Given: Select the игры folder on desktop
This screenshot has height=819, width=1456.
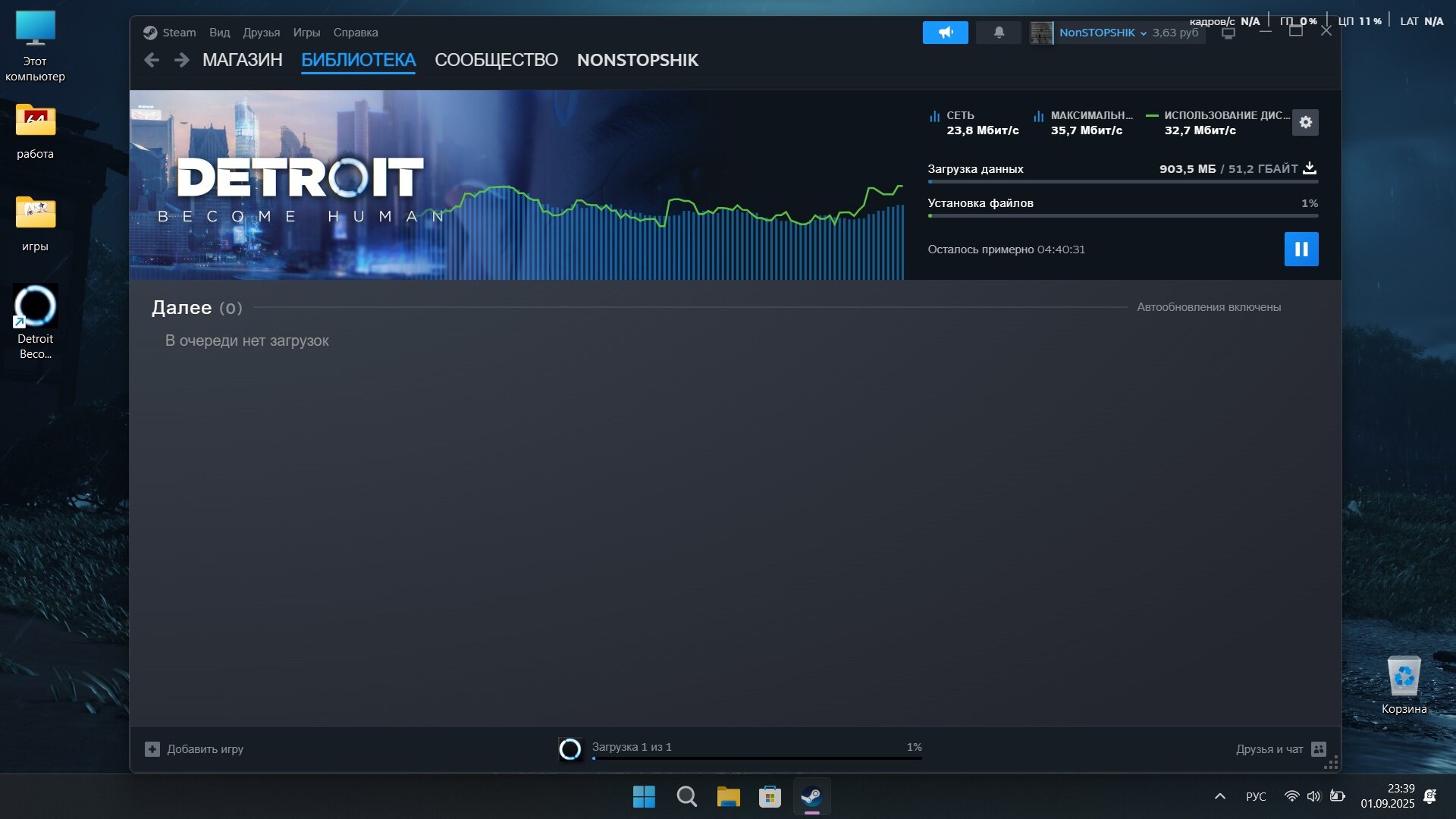Looking at the screenshot, I should [35, 224].
